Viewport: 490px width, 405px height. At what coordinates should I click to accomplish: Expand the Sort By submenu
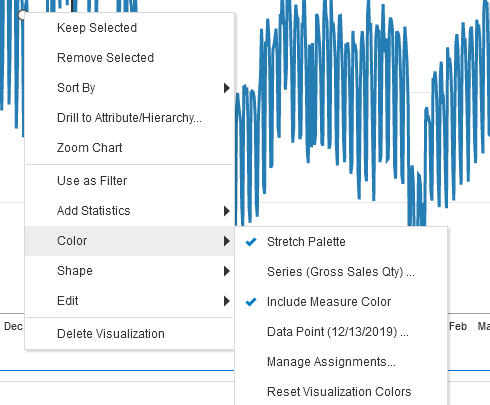[x=130, y=88]
